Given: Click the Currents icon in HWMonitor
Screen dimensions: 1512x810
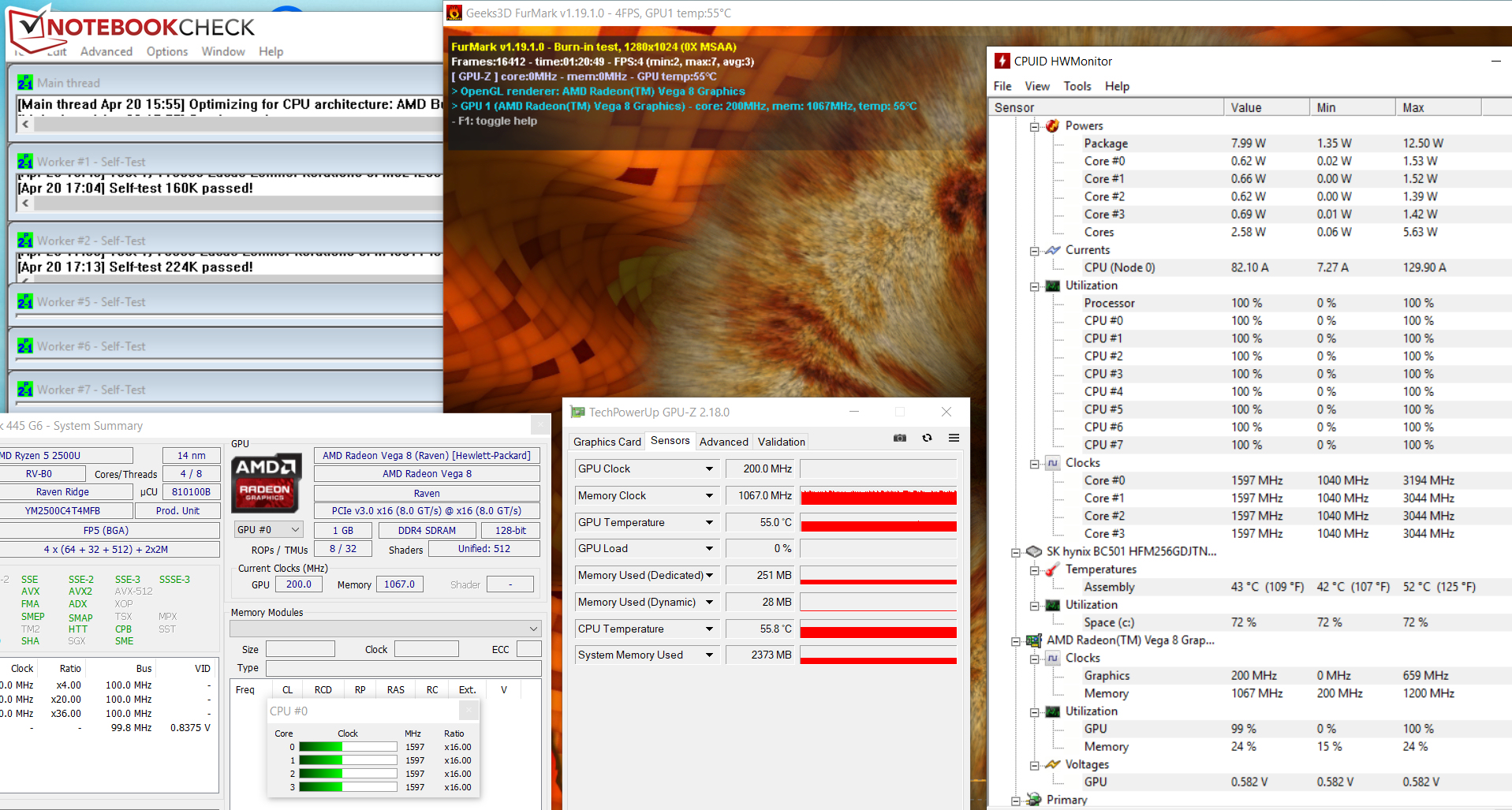Looking at the screenshot, I should pyautogui.click(x=1052, y=250).
